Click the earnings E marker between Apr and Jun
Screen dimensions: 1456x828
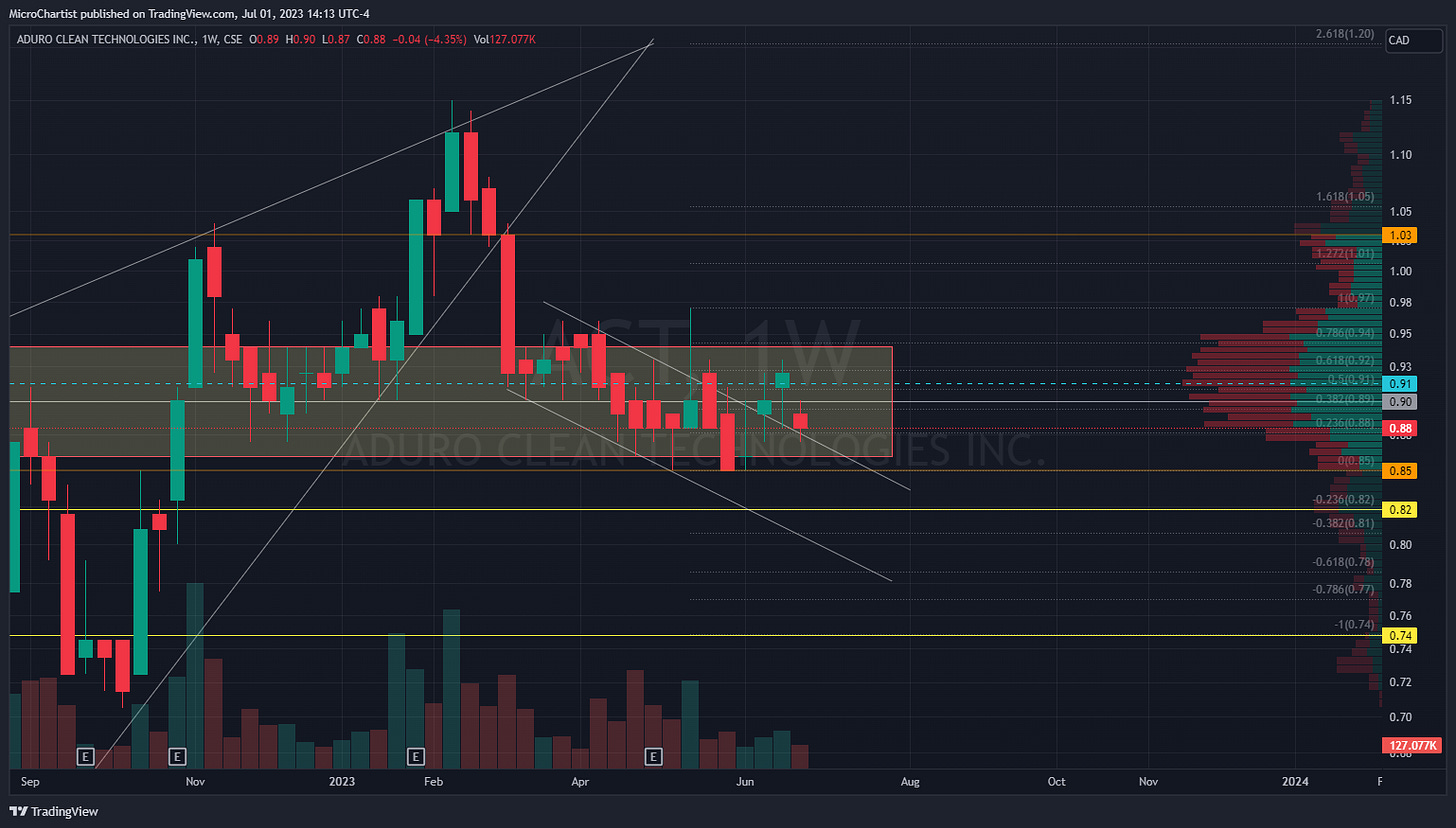coord(654,756)
